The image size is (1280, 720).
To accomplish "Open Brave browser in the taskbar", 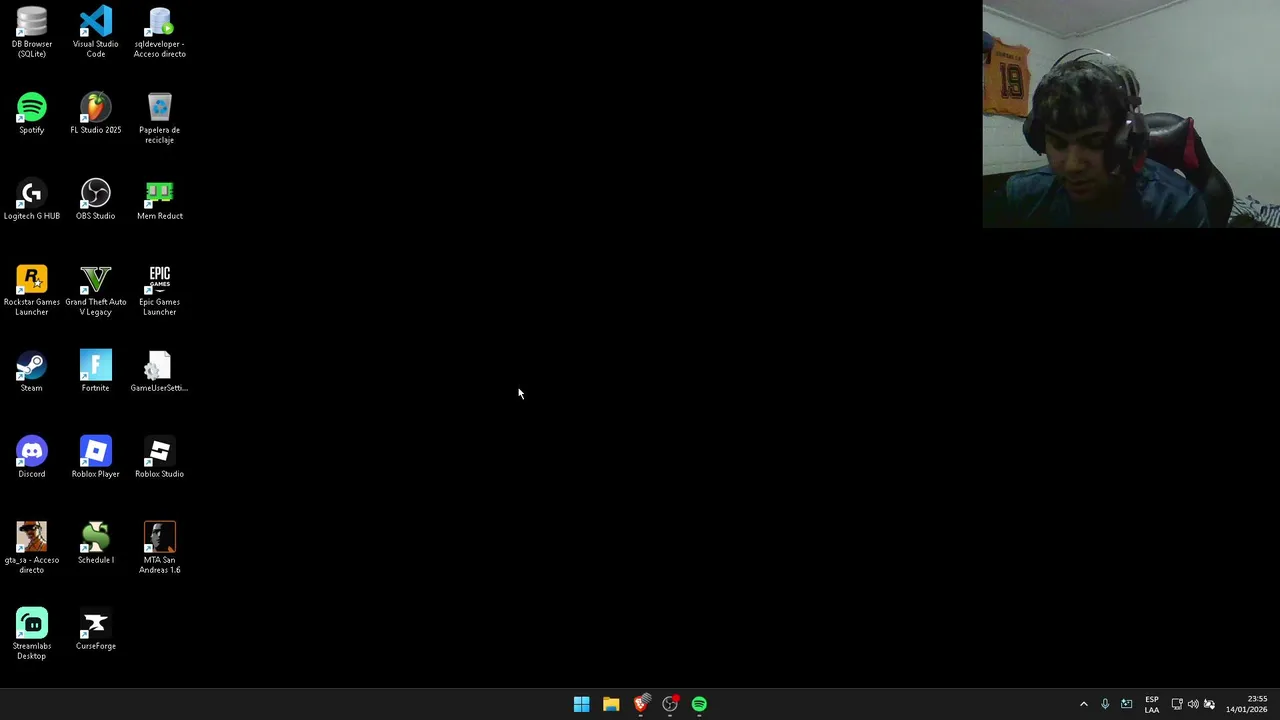I will (640, 704).
